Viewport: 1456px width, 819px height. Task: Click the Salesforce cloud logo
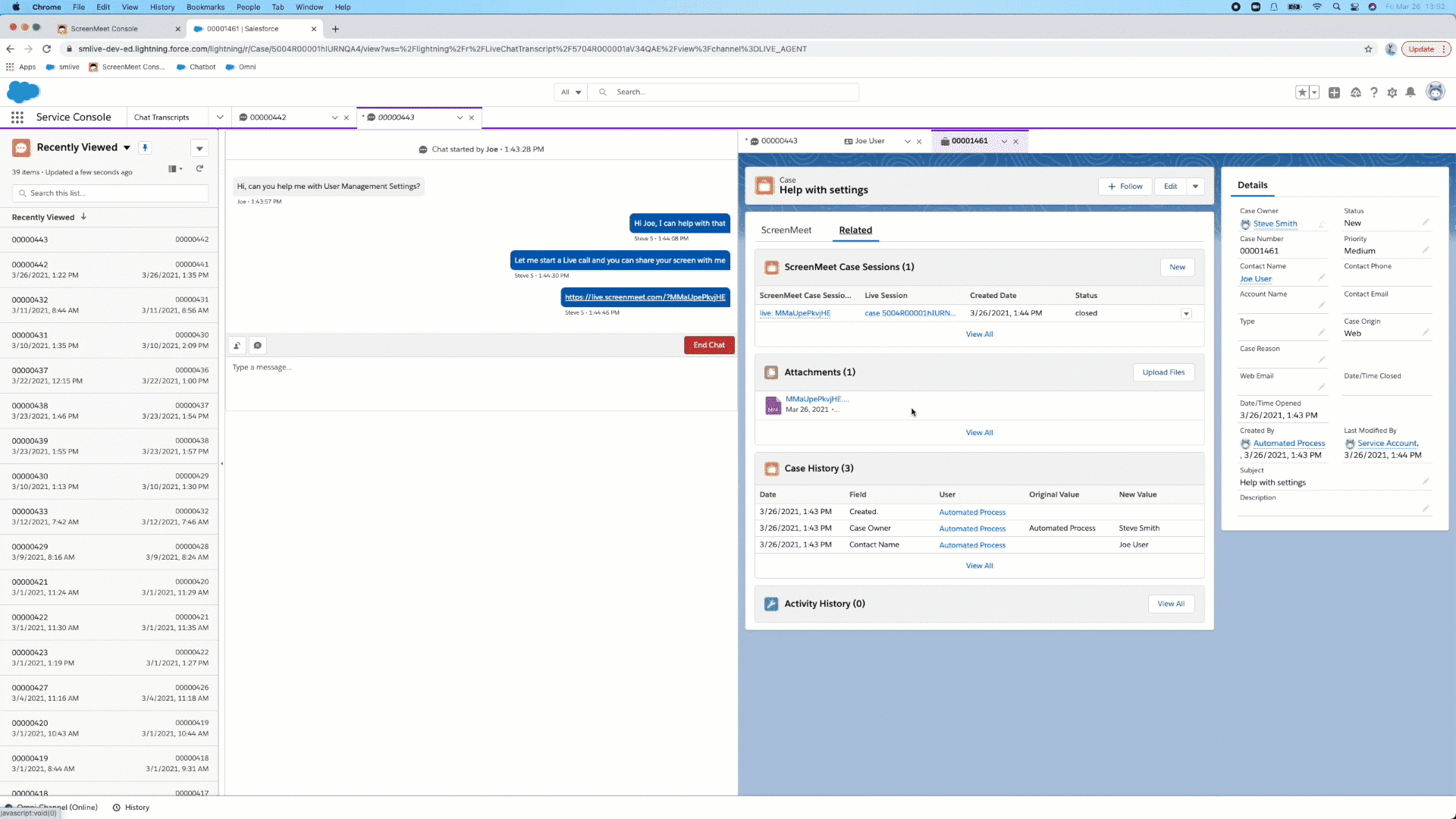coord(24,92)
